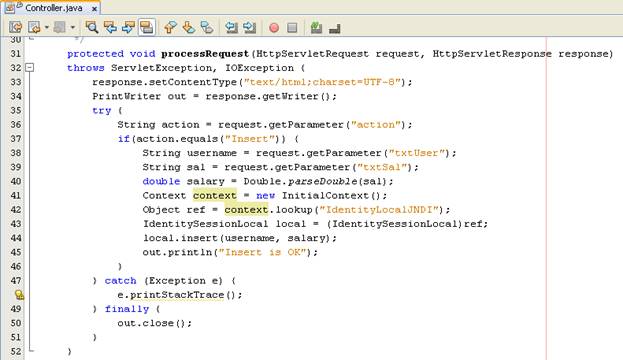The width and height of the screenshot is (623, 360).
Task: Click Find Selection magnifier icon
Action: [x=92, y=27]
